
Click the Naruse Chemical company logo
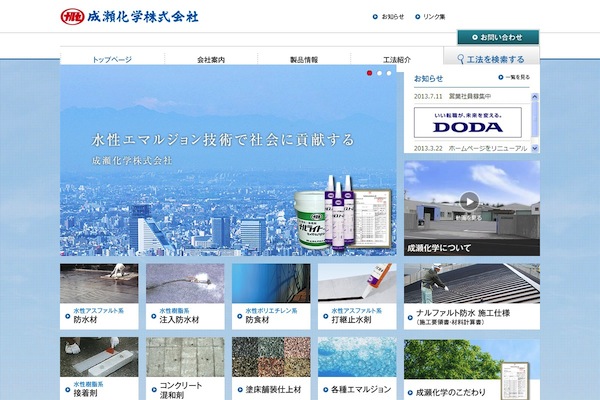pyautogui.click(x=129, y=17)
